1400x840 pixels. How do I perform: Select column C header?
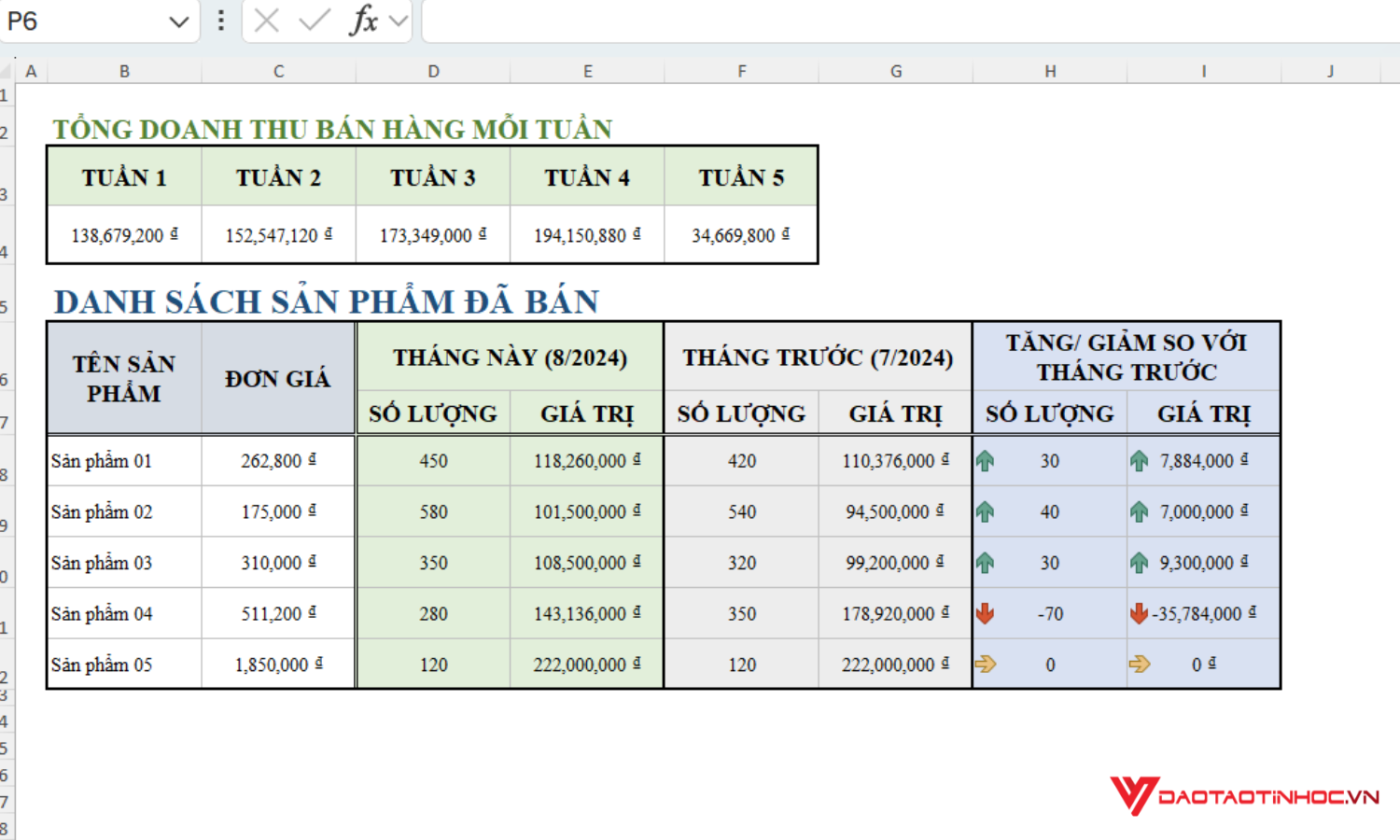[278, 71]
